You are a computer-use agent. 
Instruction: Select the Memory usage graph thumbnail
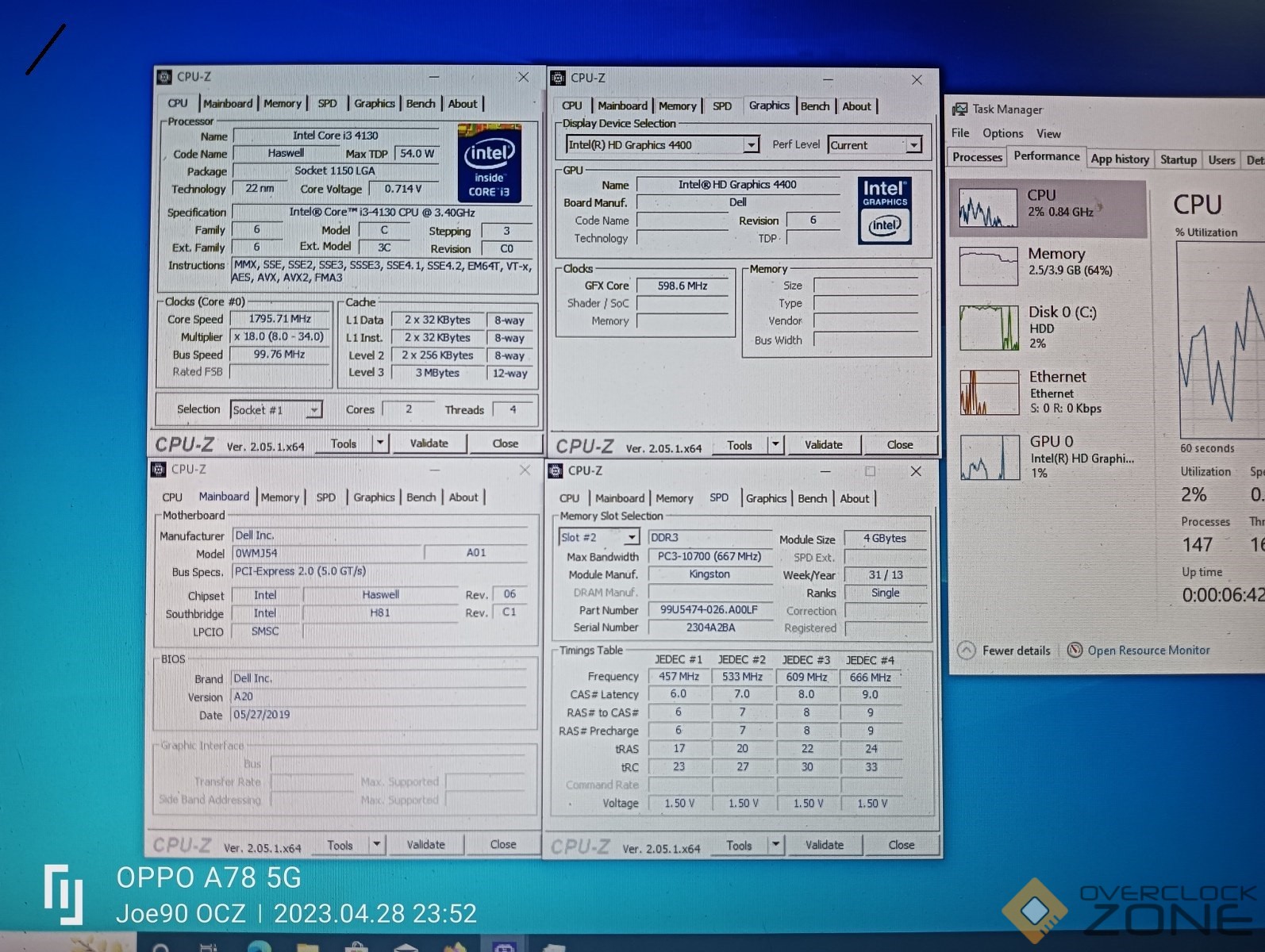coord(988,267)
